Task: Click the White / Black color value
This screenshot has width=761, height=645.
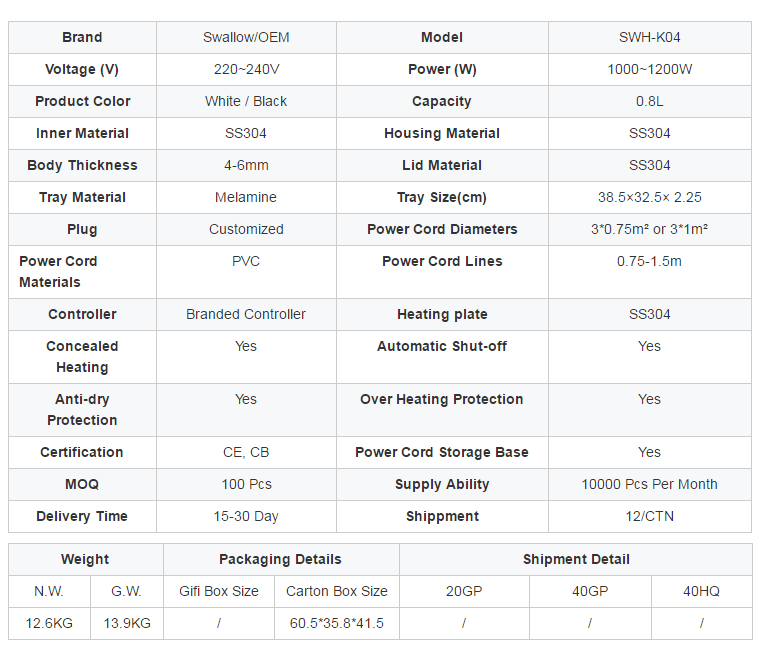Action: click(246, 101)
